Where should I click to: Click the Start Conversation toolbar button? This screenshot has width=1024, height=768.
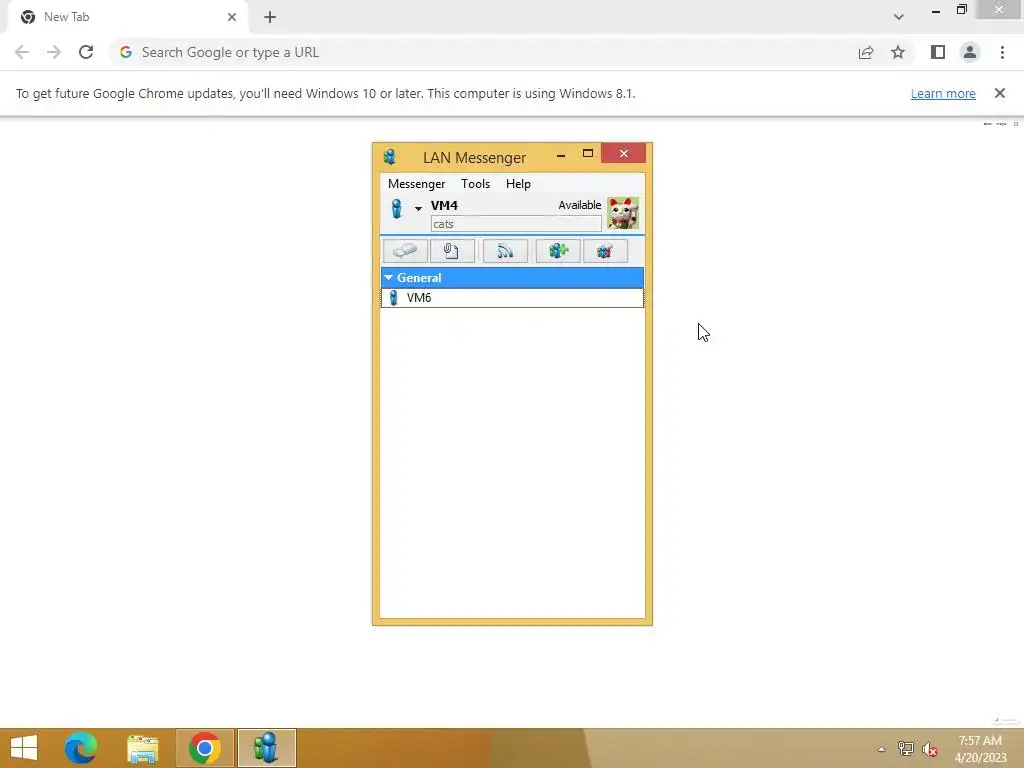[405, 251]
